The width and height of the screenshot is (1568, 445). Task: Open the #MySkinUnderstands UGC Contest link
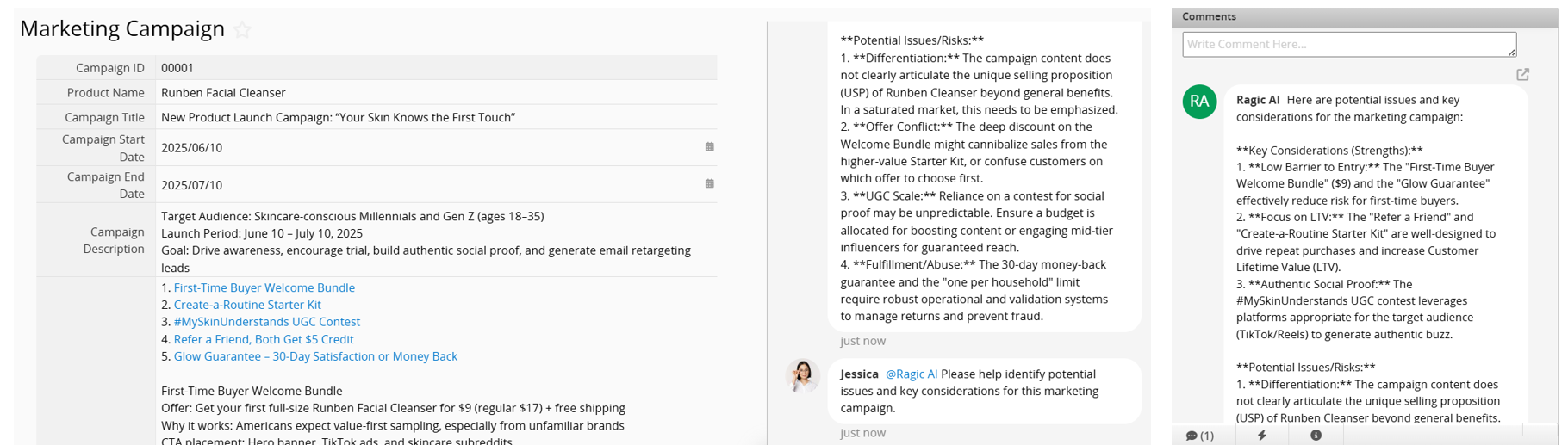tap(266, 322)
